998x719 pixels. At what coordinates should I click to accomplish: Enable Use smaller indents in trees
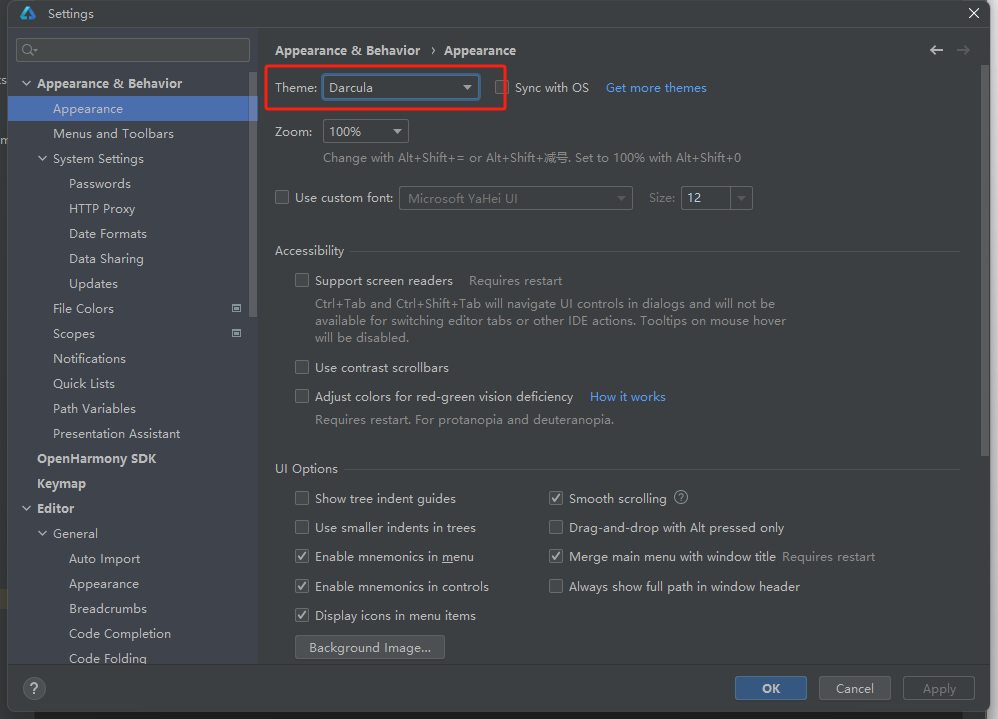(302, 527)
